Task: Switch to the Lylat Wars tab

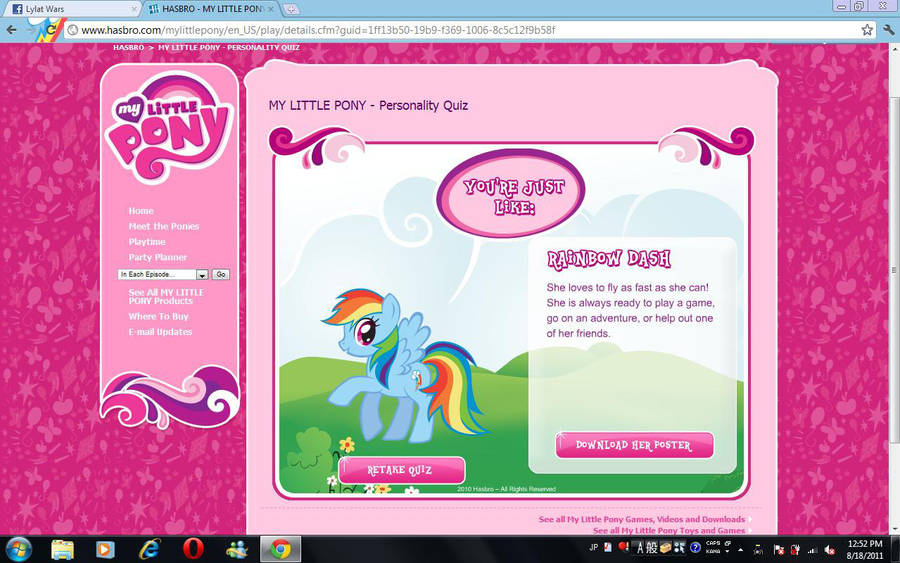Action: click(x=70, y=9)
